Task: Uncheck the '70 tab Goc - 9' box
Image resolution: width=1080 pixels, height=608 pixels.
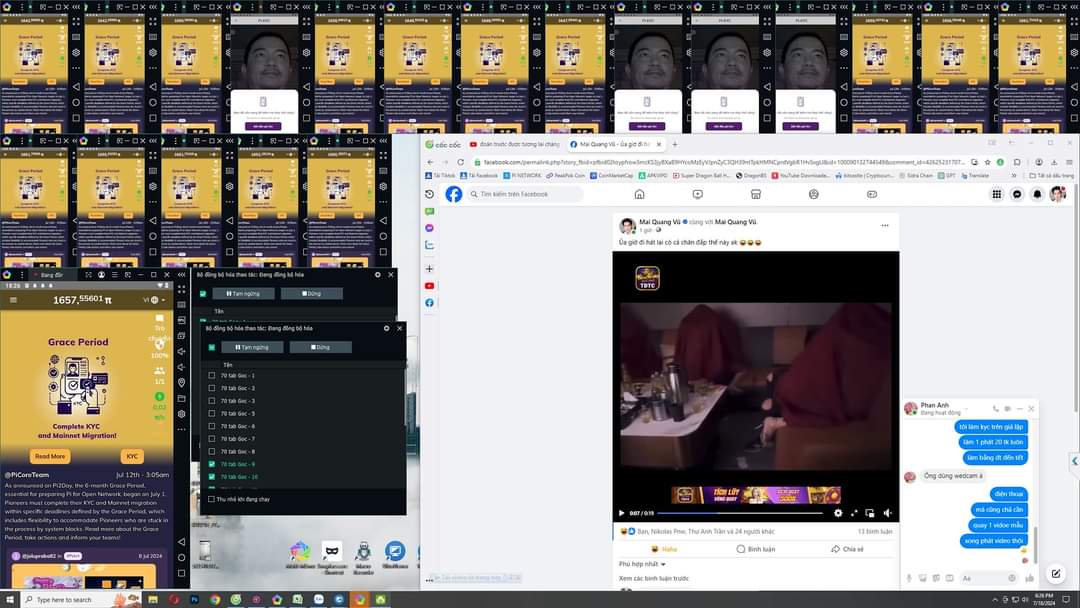Action: click(211, 464)
